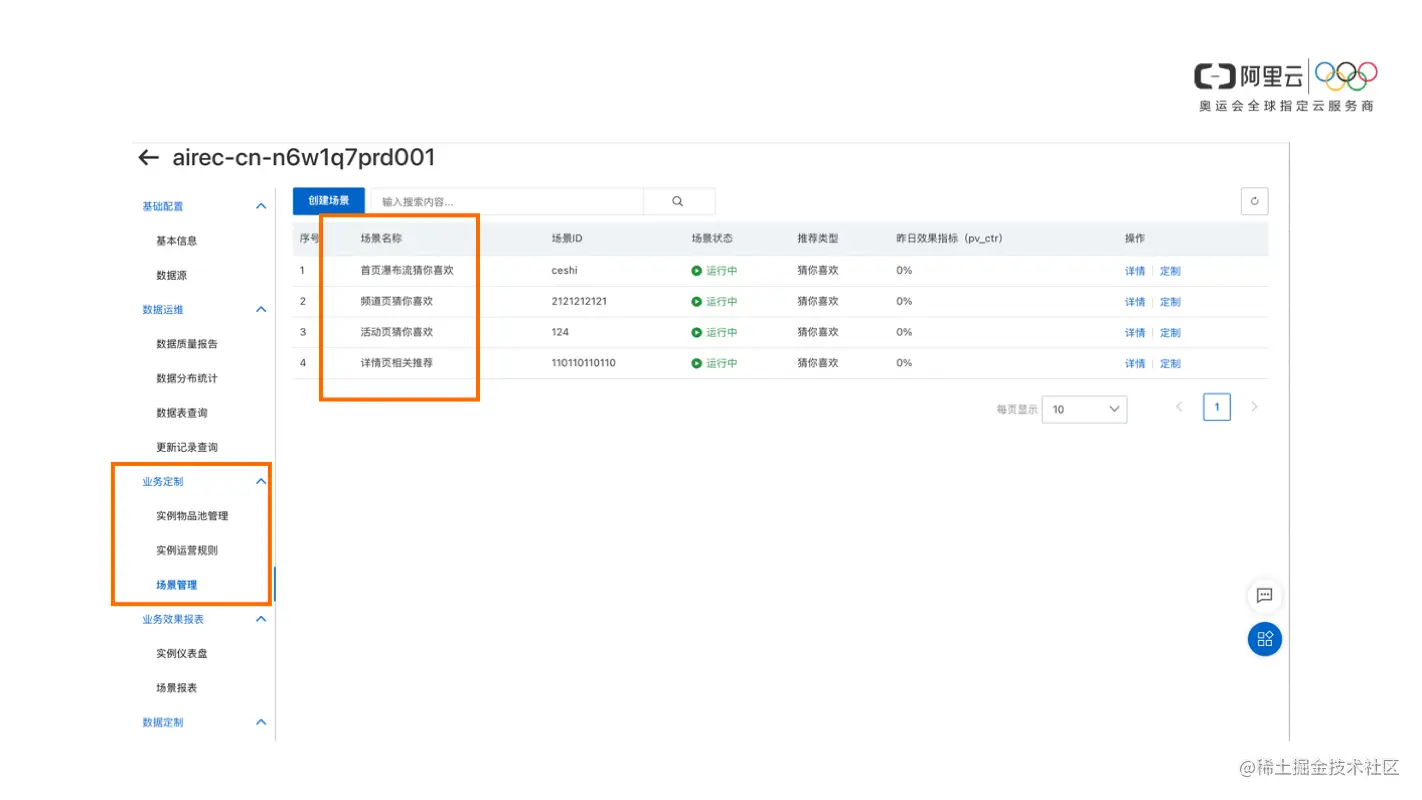Click the 场景名称 column header
The image size is (1422, 800).
pyautogui.click(x=381, y=239)
